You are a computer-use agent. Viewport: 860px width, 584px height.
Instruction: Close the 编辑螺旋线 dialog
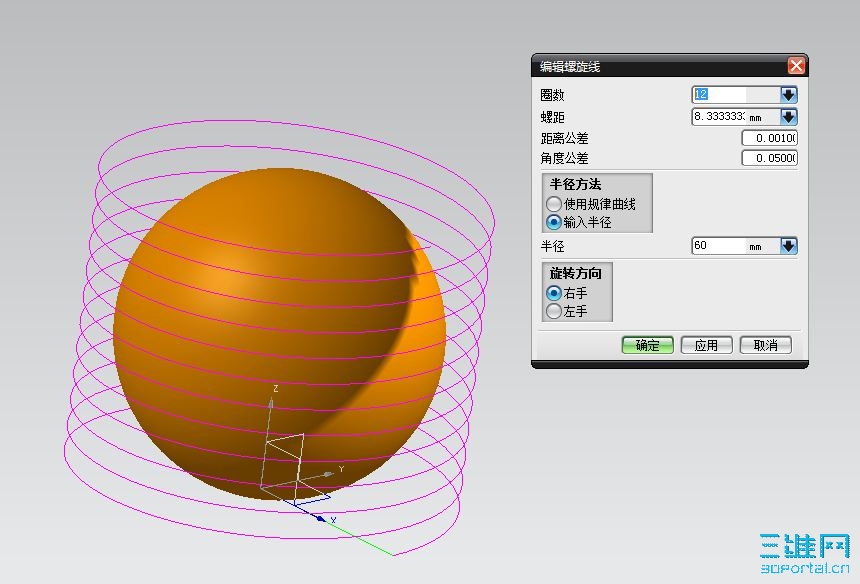(796, 66)
